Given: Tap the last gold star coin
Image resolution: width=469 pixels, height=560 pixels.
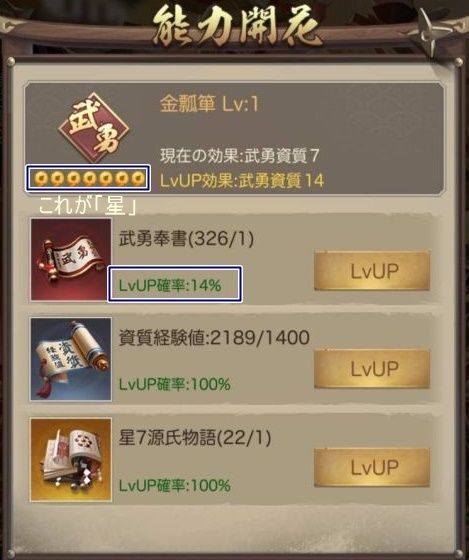Looking at the screenshot, I should coord(138,178).
